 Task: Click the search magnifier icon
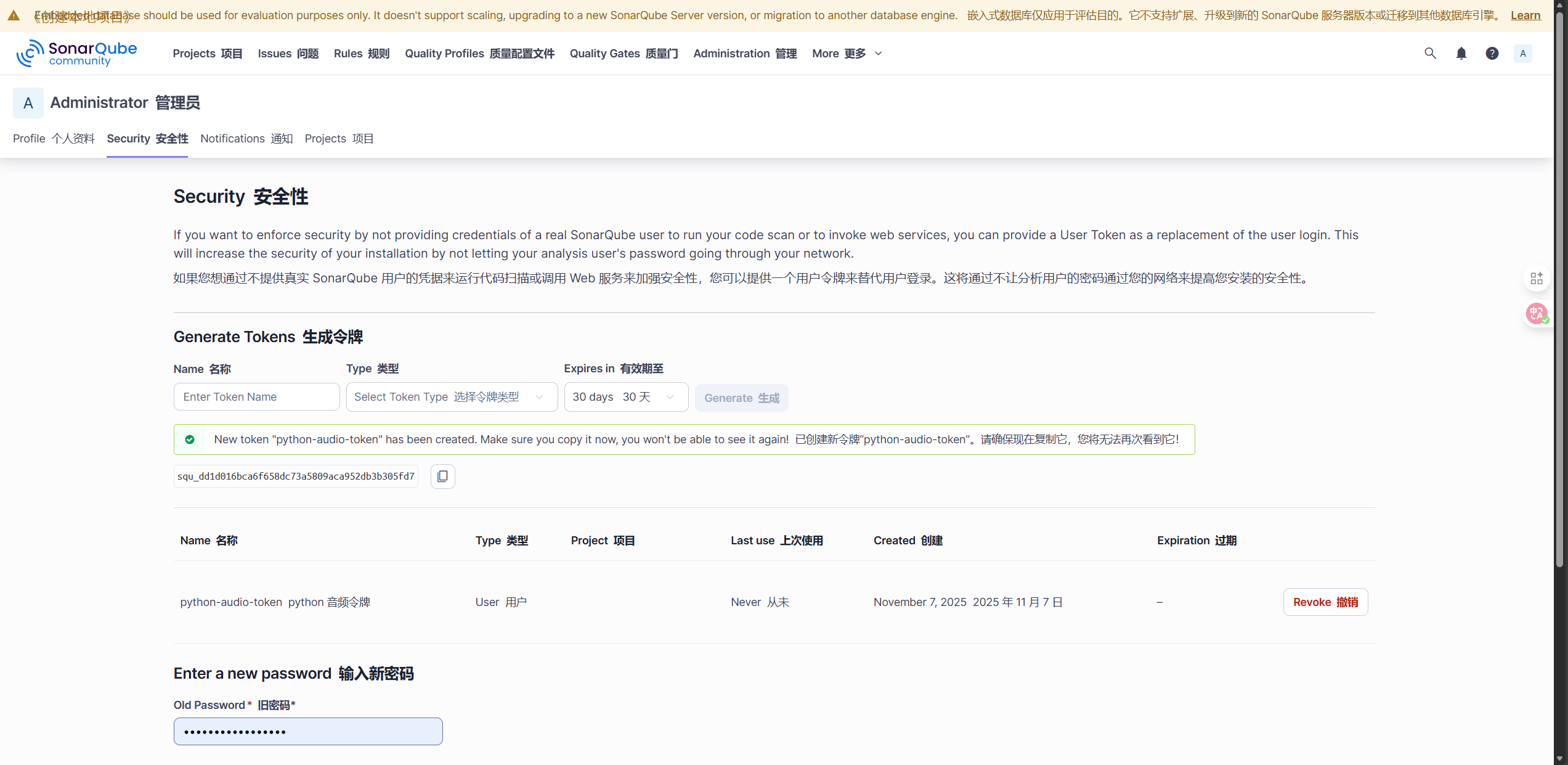tap(1430, 54)
